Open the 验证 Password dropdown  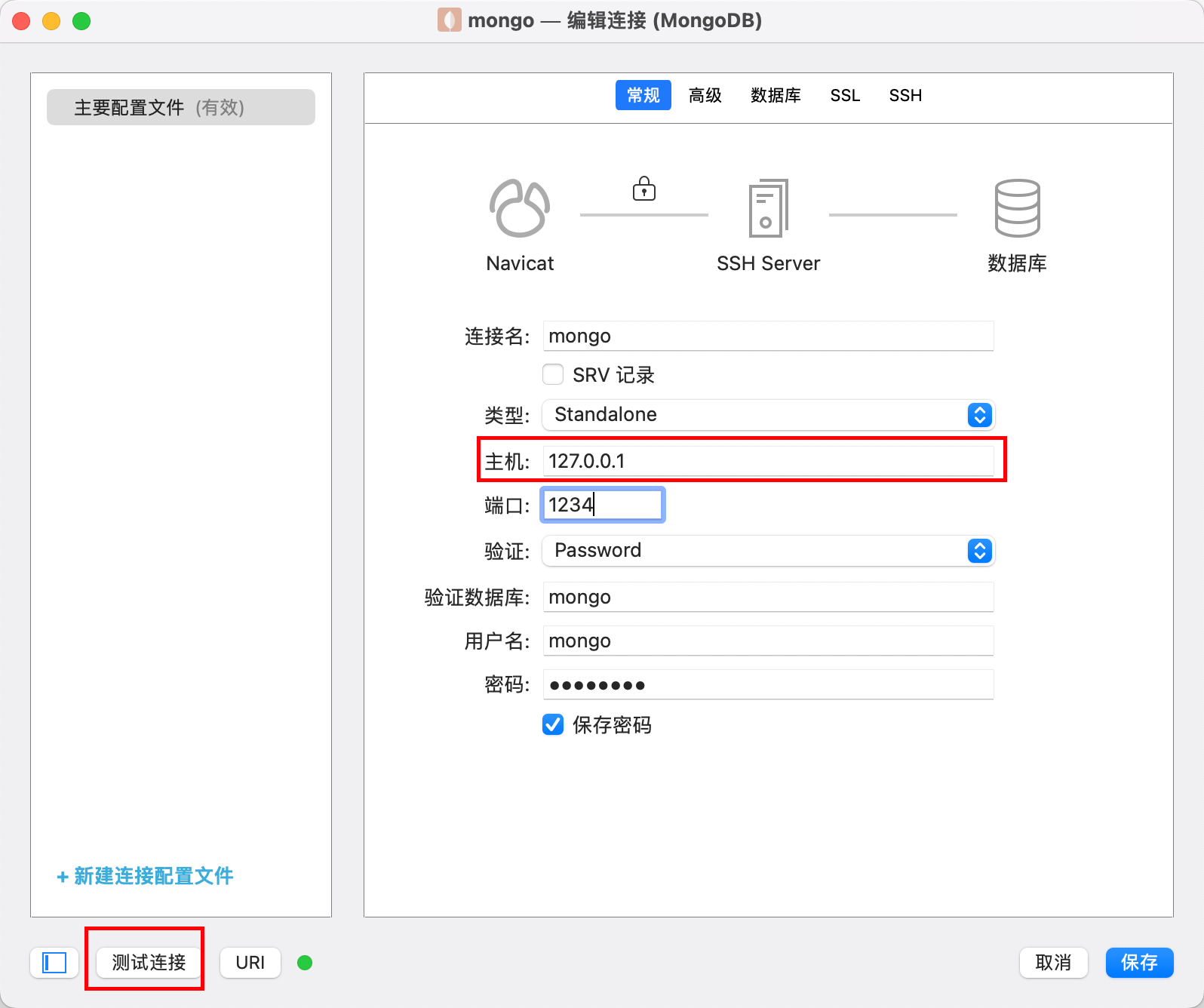pos(768,551)
